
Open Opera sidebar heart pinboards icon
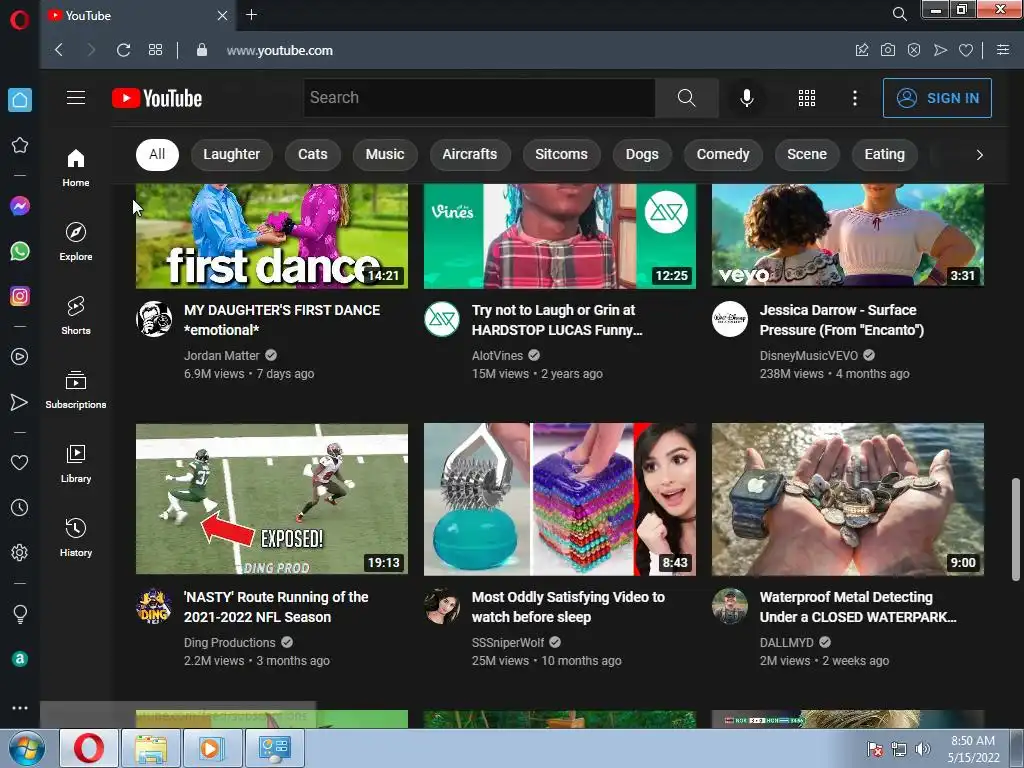pos(20,462)
